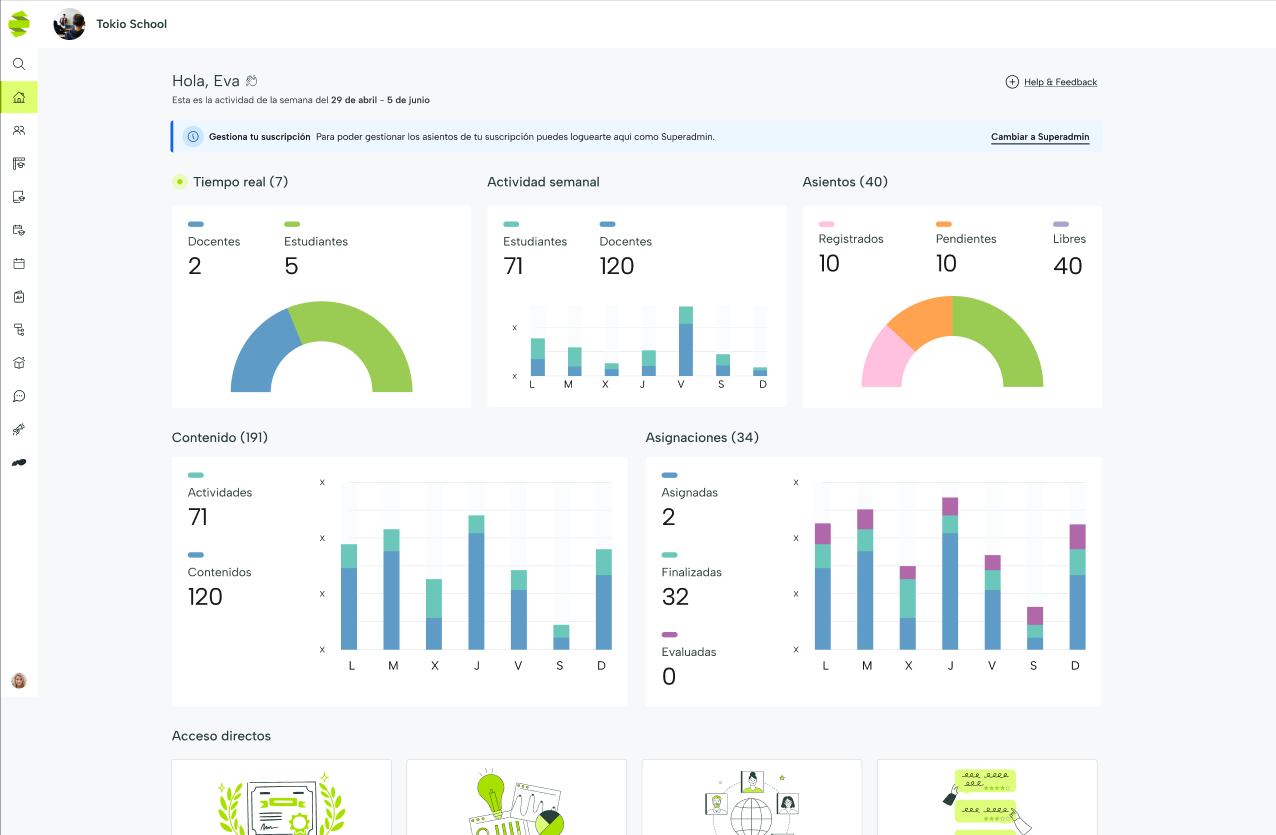Click the Tokio School name in header
Image resolution: width=1276 pixels, height=835 pixels.
pyautogui.click(x=131, y=24)
